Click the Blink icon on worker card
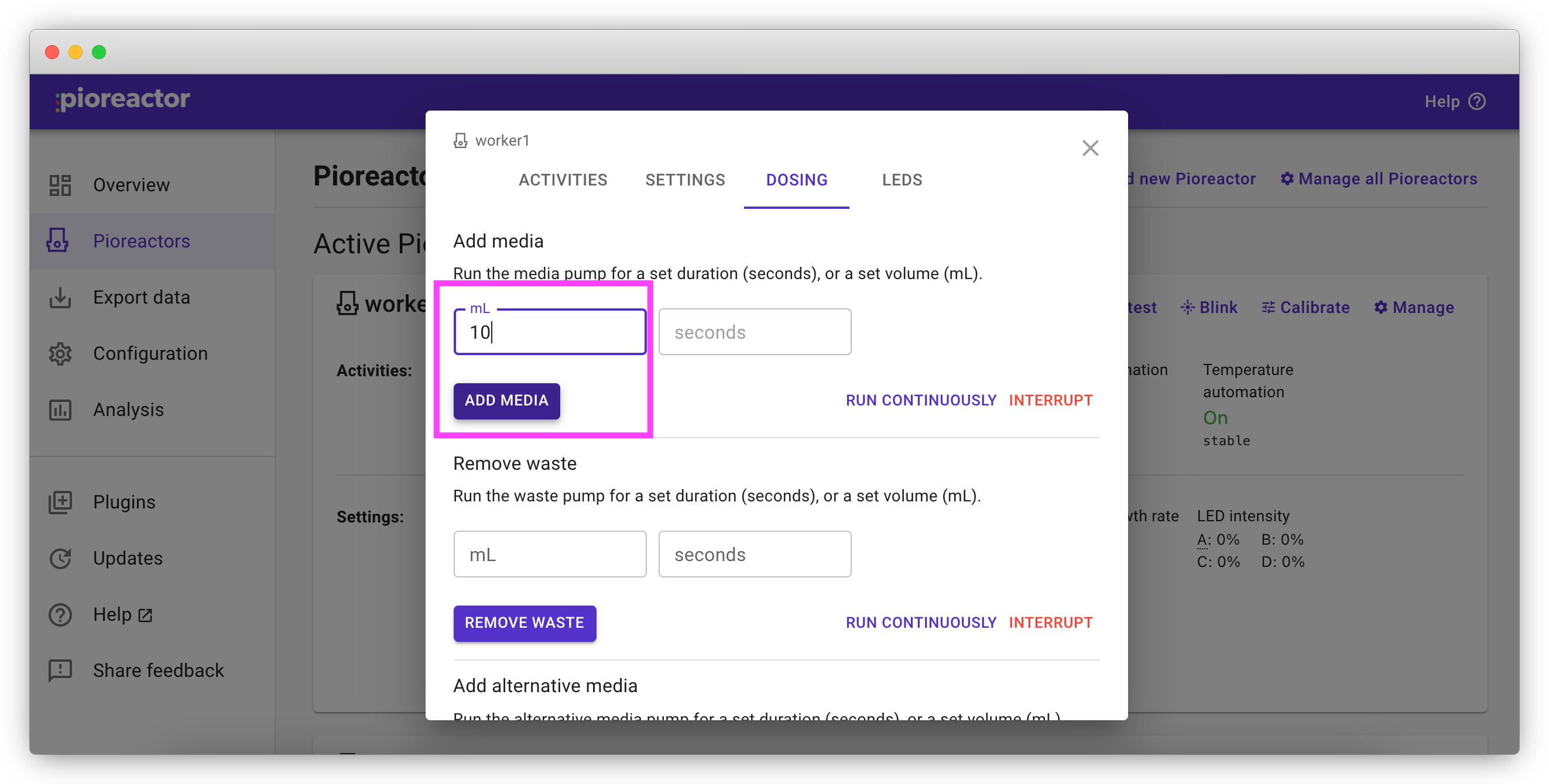Viewport: 1549px width, 784px height. pos(1187,308)
